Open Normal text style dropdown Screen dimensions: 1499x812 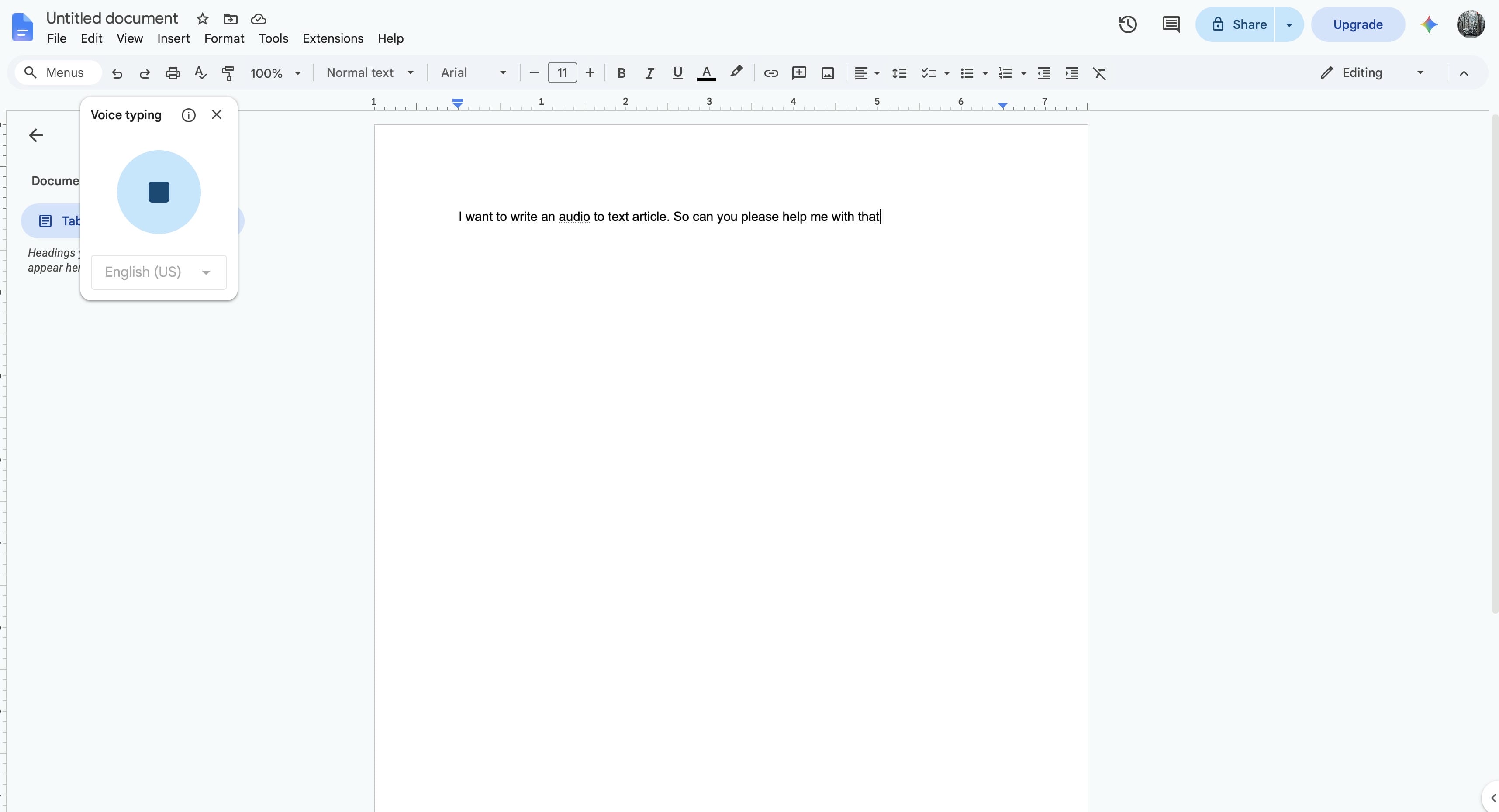coord(370,73)
